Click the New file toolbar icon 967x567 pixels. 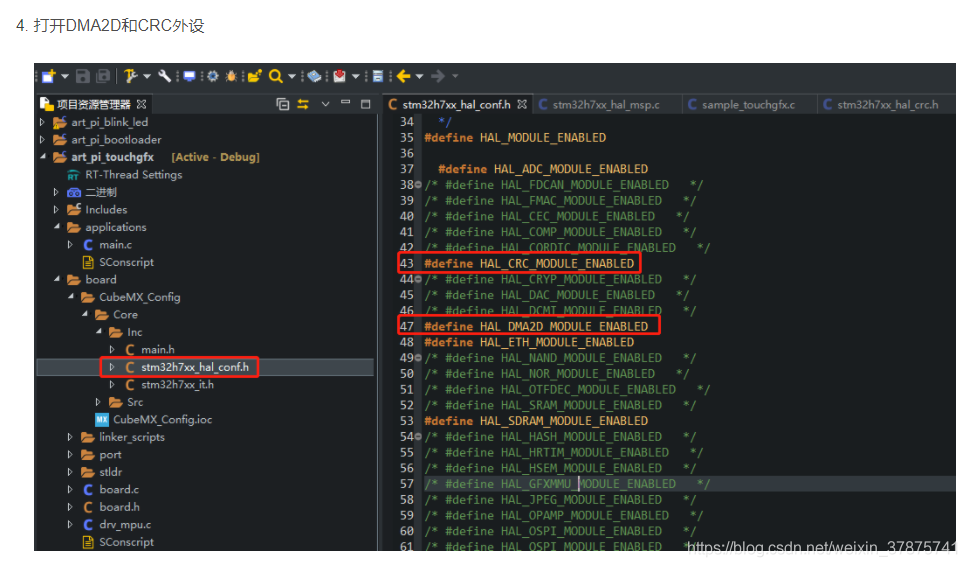[49, 76]
